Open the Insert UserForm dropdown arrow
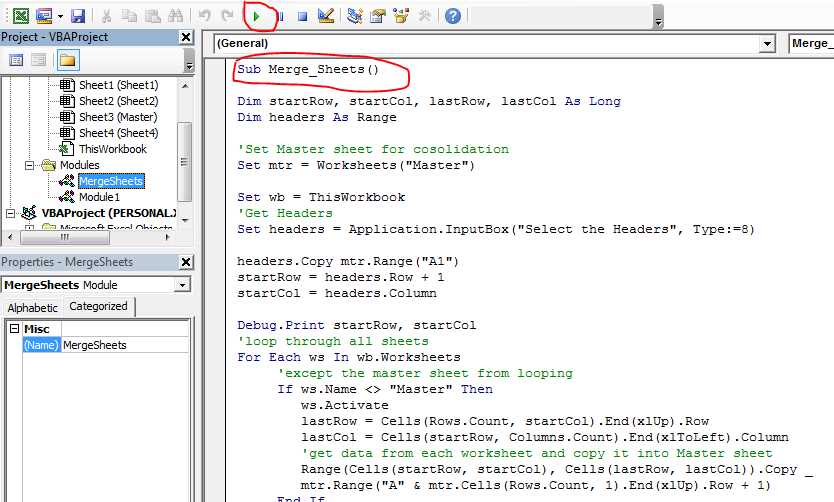 click(x=60, y=16)
